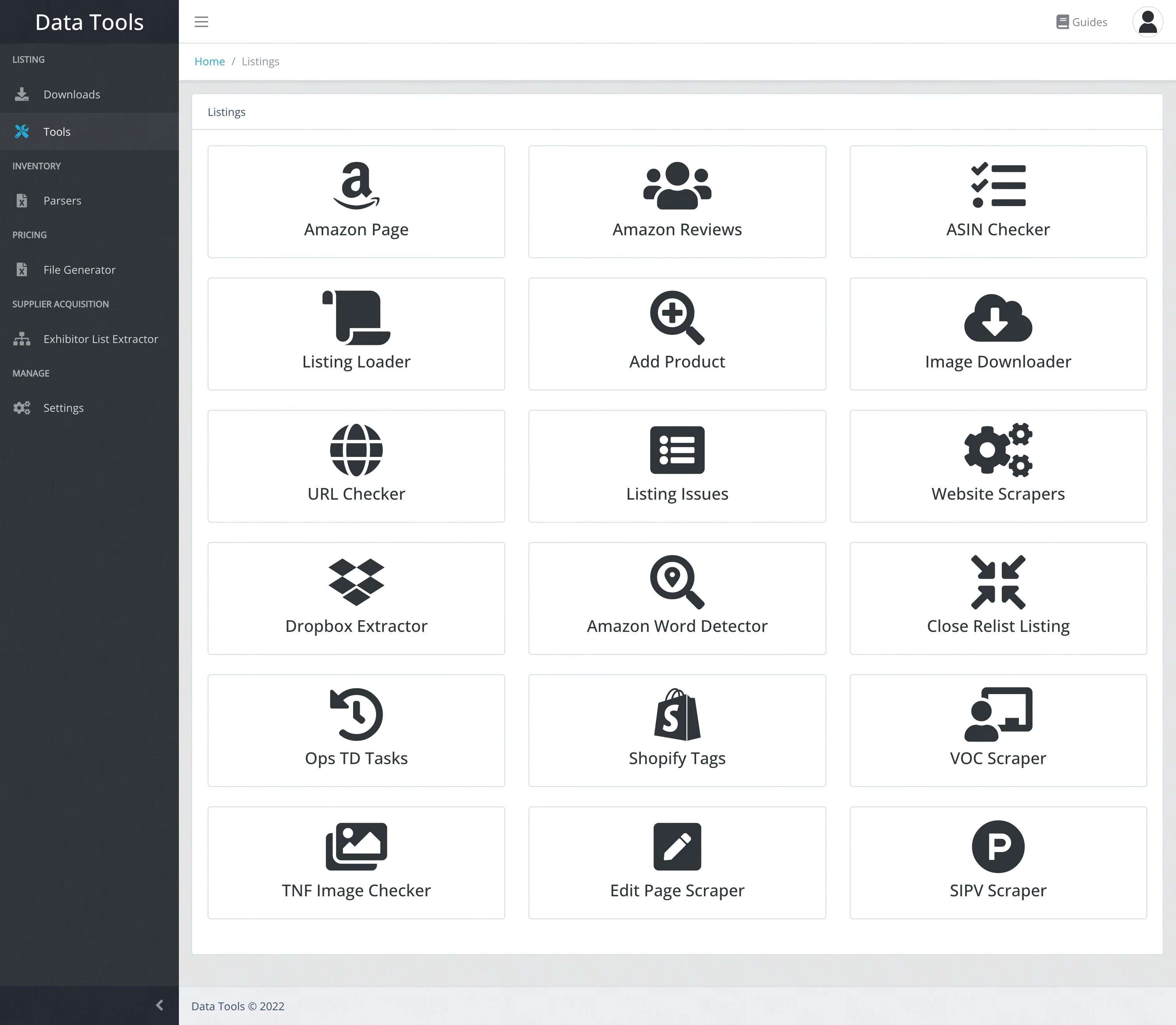Open Settings under Manage
1176x1025 pixels.
[x=89, y=408]
